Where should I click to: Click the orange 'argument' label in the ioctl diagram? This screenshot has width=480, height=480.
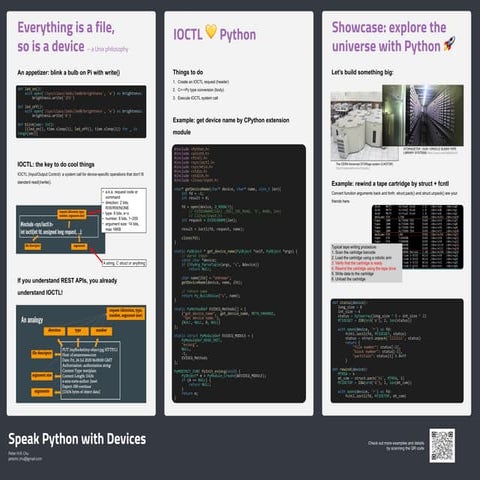tap(79, 246)
